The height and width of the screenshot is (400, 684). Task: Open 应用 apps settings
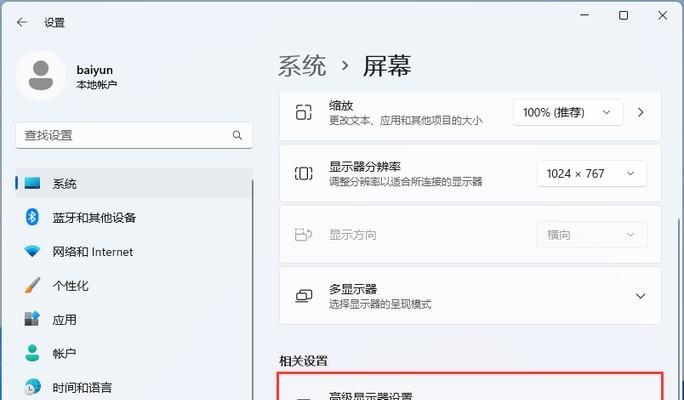click(x=64, y=320)
